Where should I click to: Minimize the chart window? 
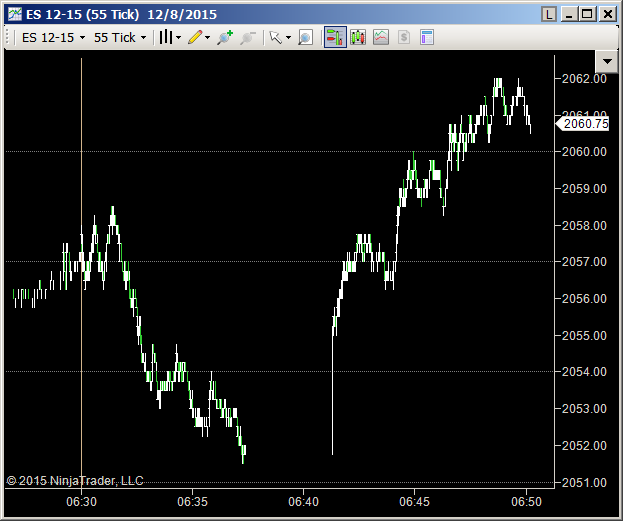(569, 15)
